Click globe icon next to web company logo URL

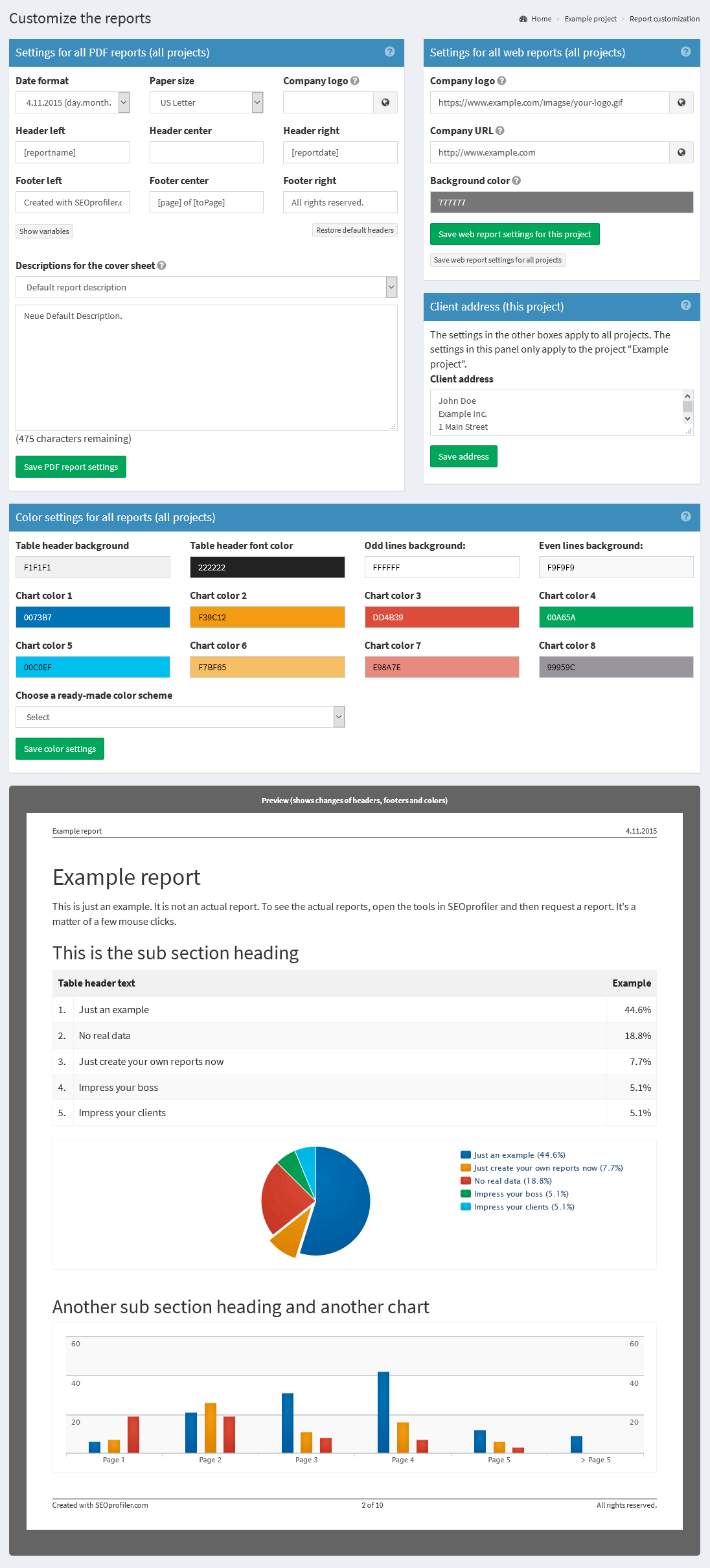click(x=681, y=102)
